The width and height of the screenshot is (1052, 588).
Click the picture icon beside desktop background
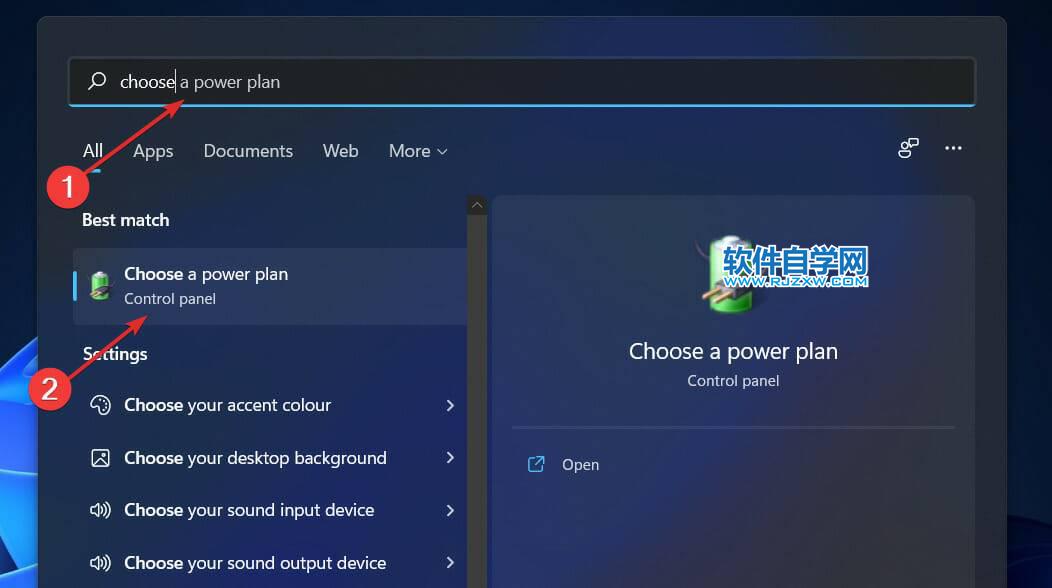point(100,458)
